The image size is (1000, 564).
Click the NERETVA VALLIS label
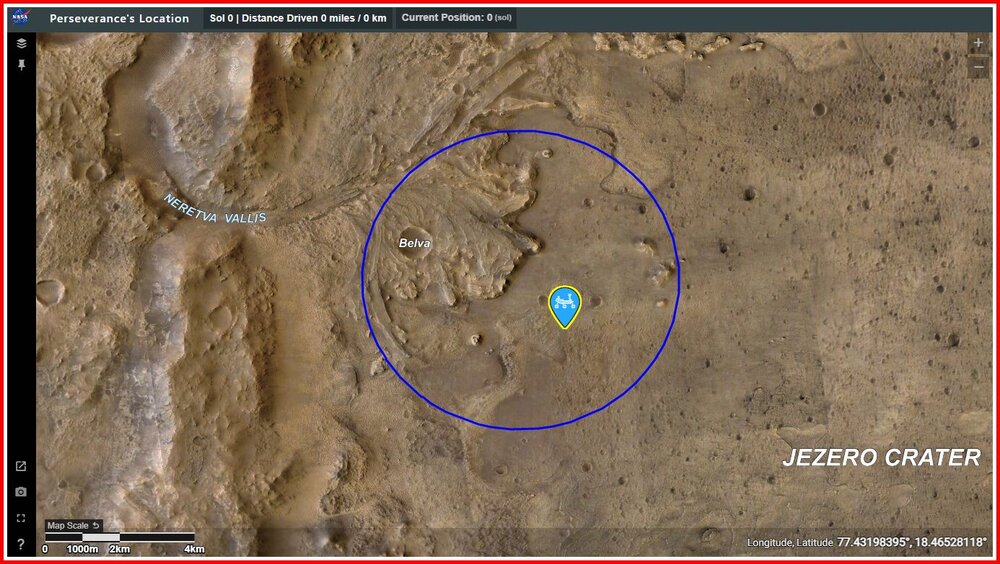pyautogui.click(x=215, y=210)
